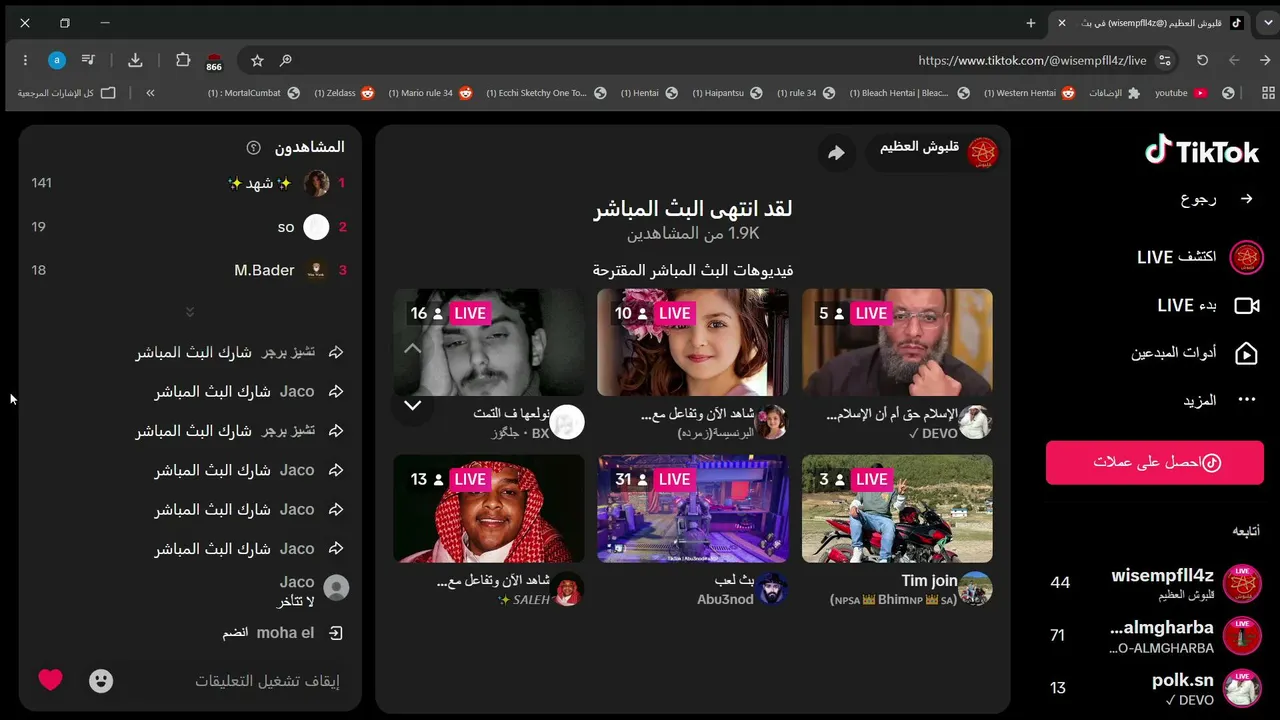Expand the bookmarks overflow chevron
Viewport: 1280px width, 720px height.
point(150,93)
